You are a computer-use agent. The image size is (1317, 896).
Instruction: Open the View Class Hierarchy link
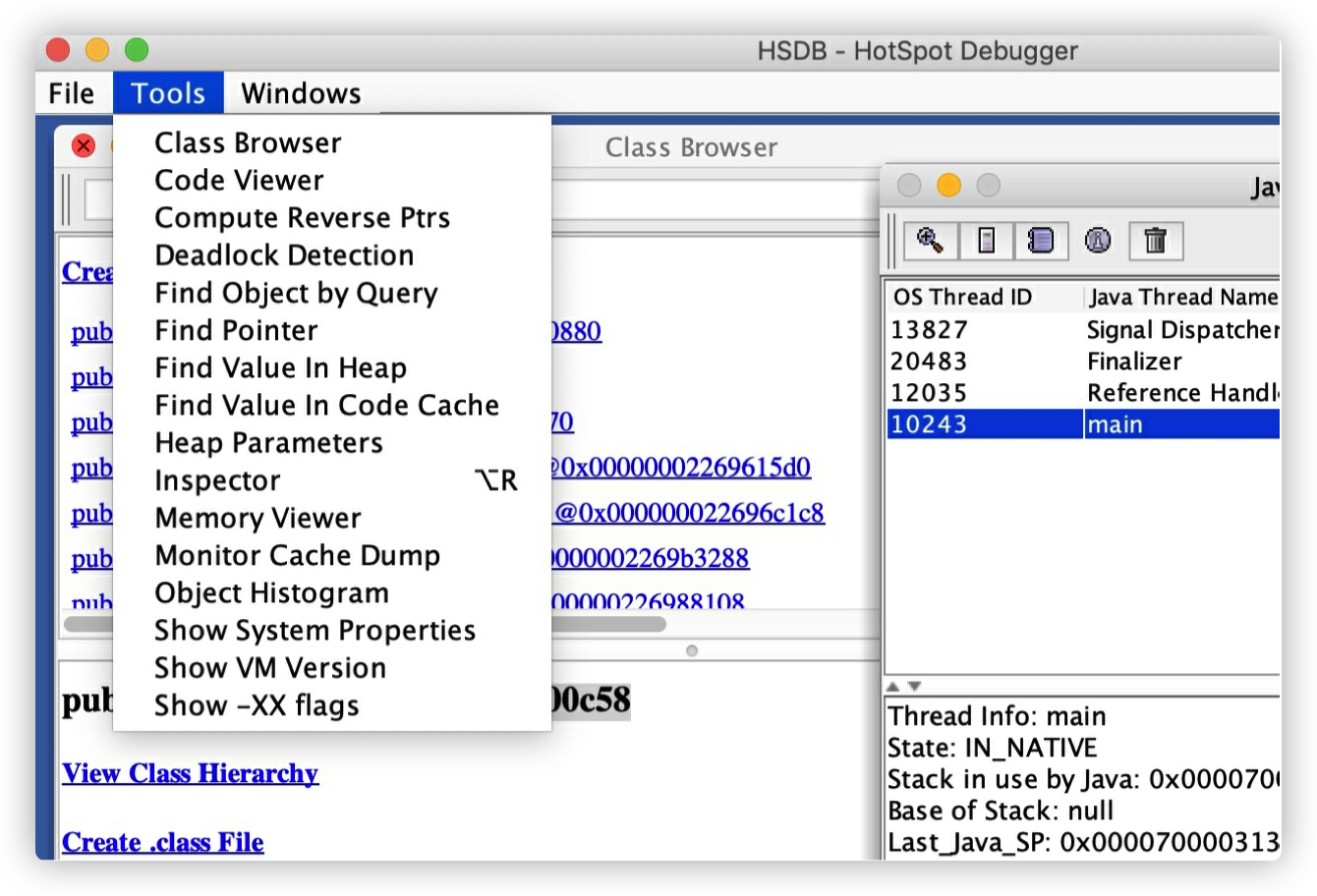pyautogui.click(x=190, y=774)
